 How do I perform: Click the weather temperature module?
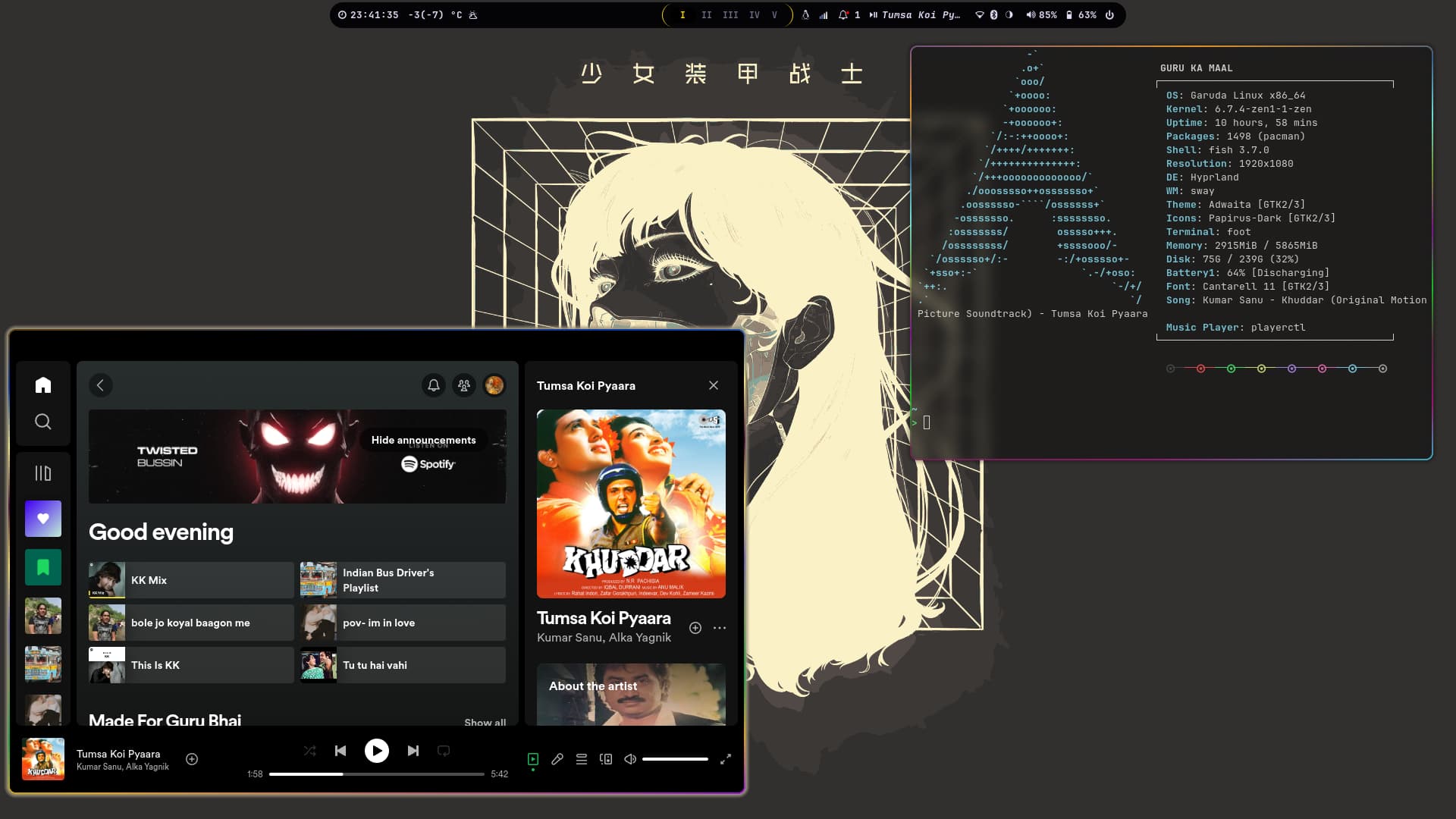pos(442,14)
